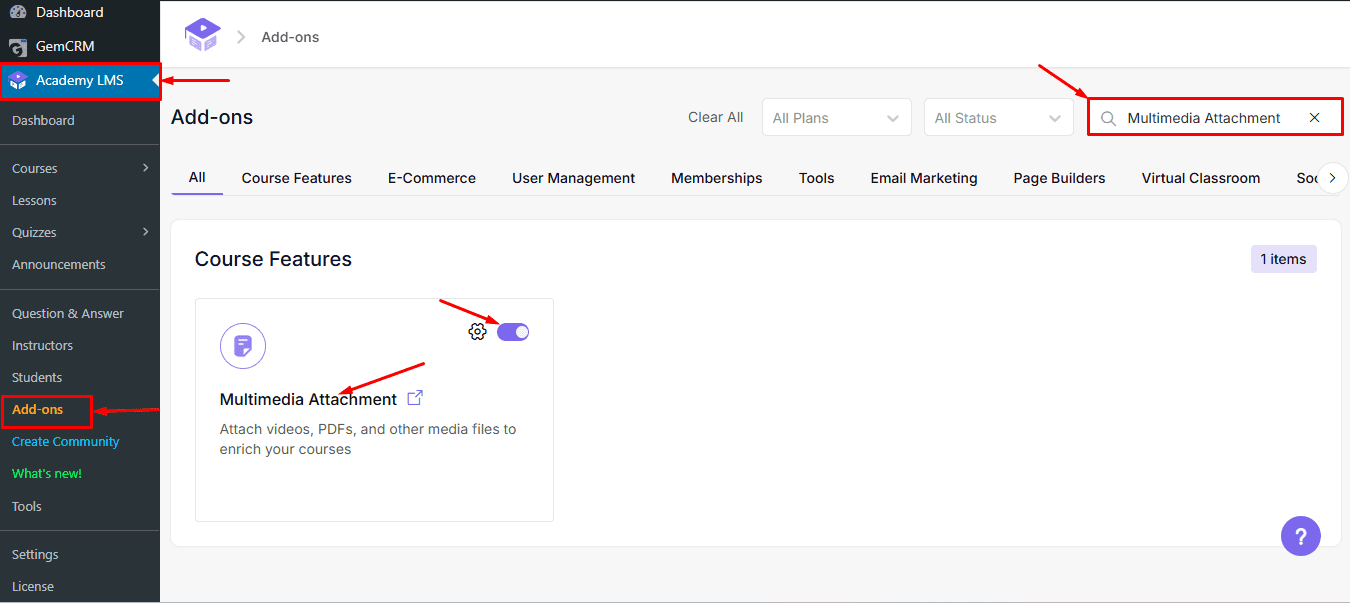Switch to the E-Commerce tab
The width and height of the screenshot is (1350, 603).
(432, 178)
